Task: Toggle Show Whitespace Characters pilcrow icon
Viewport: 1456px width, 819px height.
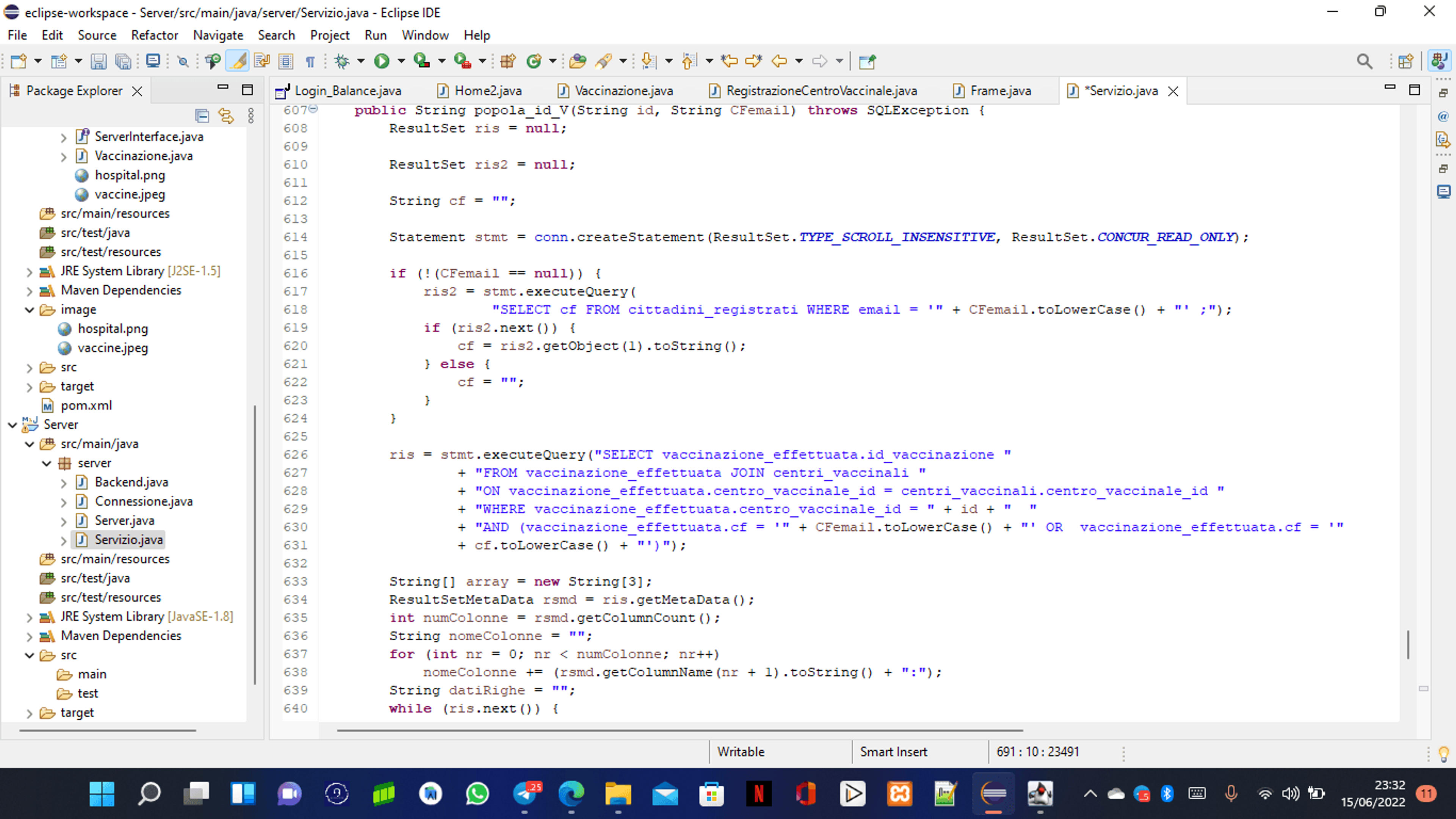Action: [310, 61]
